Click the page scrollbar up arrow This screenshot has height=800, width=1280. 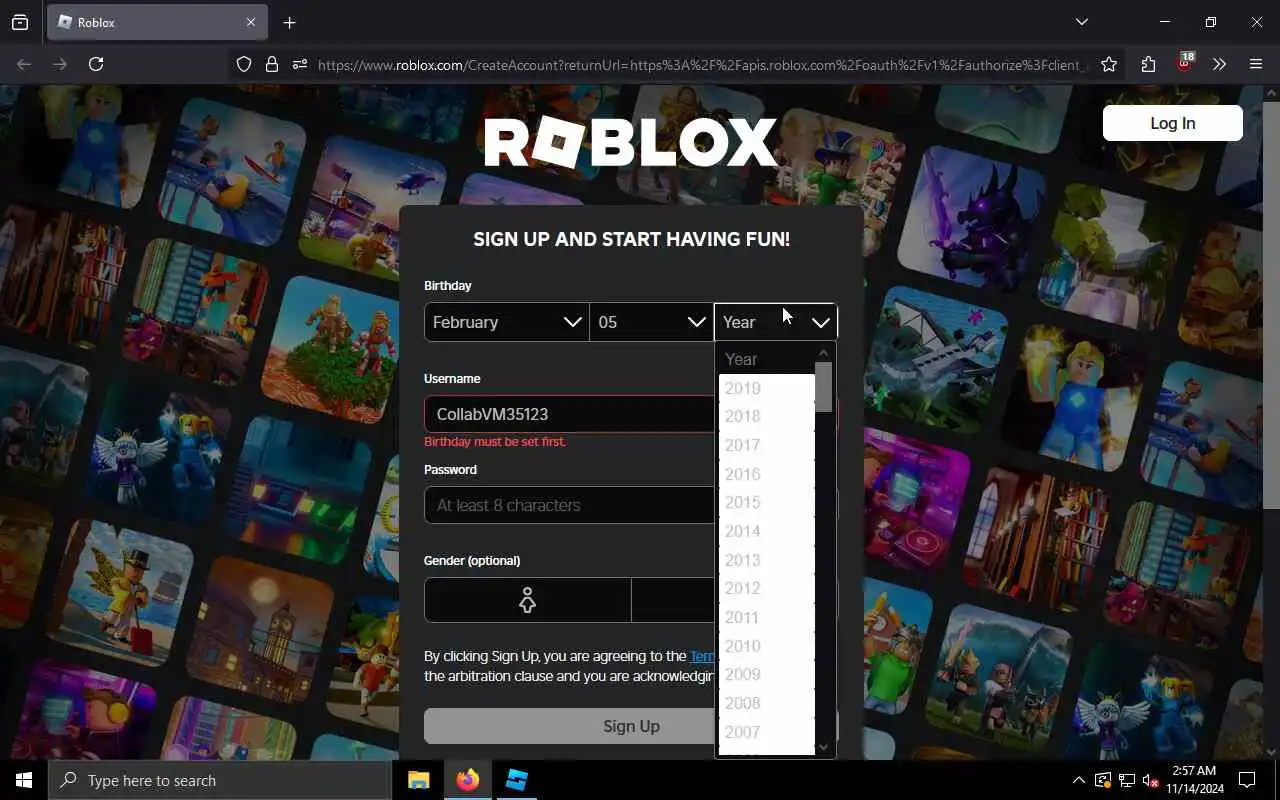click(x=1271, y=93)
